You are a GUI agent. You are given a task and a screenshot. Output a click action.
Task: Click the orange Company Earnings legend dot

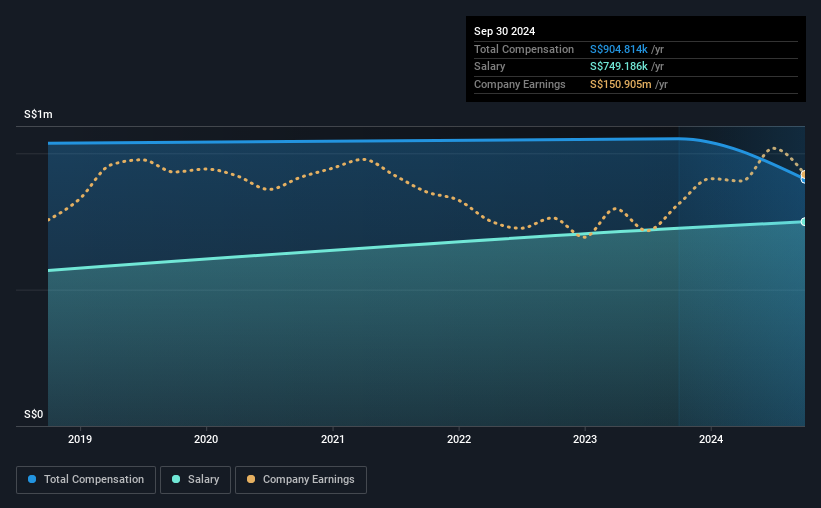pyautogui.click(x=251, y=479)
